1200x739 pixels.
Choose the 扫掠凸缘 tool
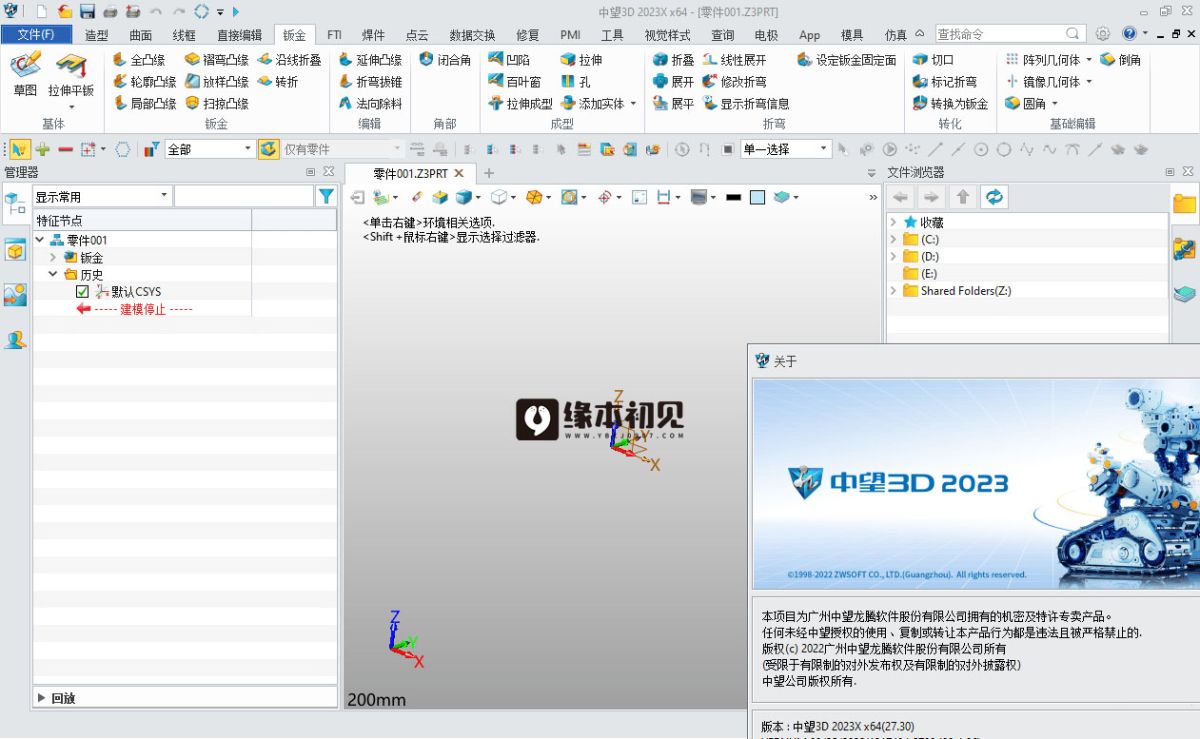pyautogui.click(x=216, y=103)
